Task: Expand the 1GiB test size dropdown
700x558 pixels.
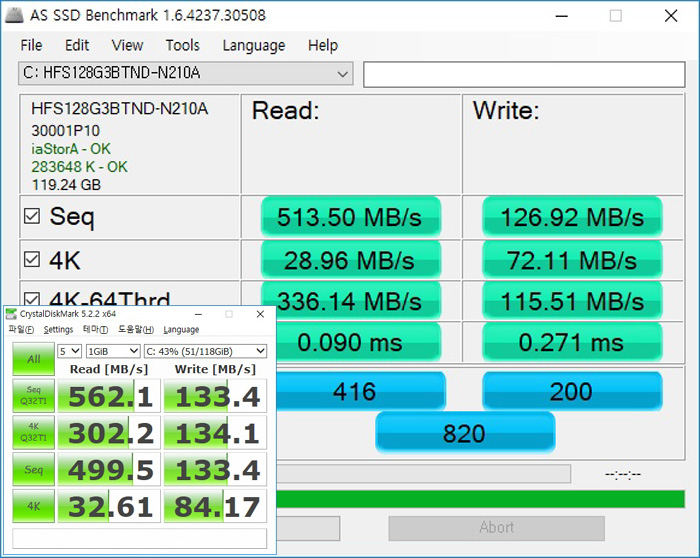Action: pos(112,351)
